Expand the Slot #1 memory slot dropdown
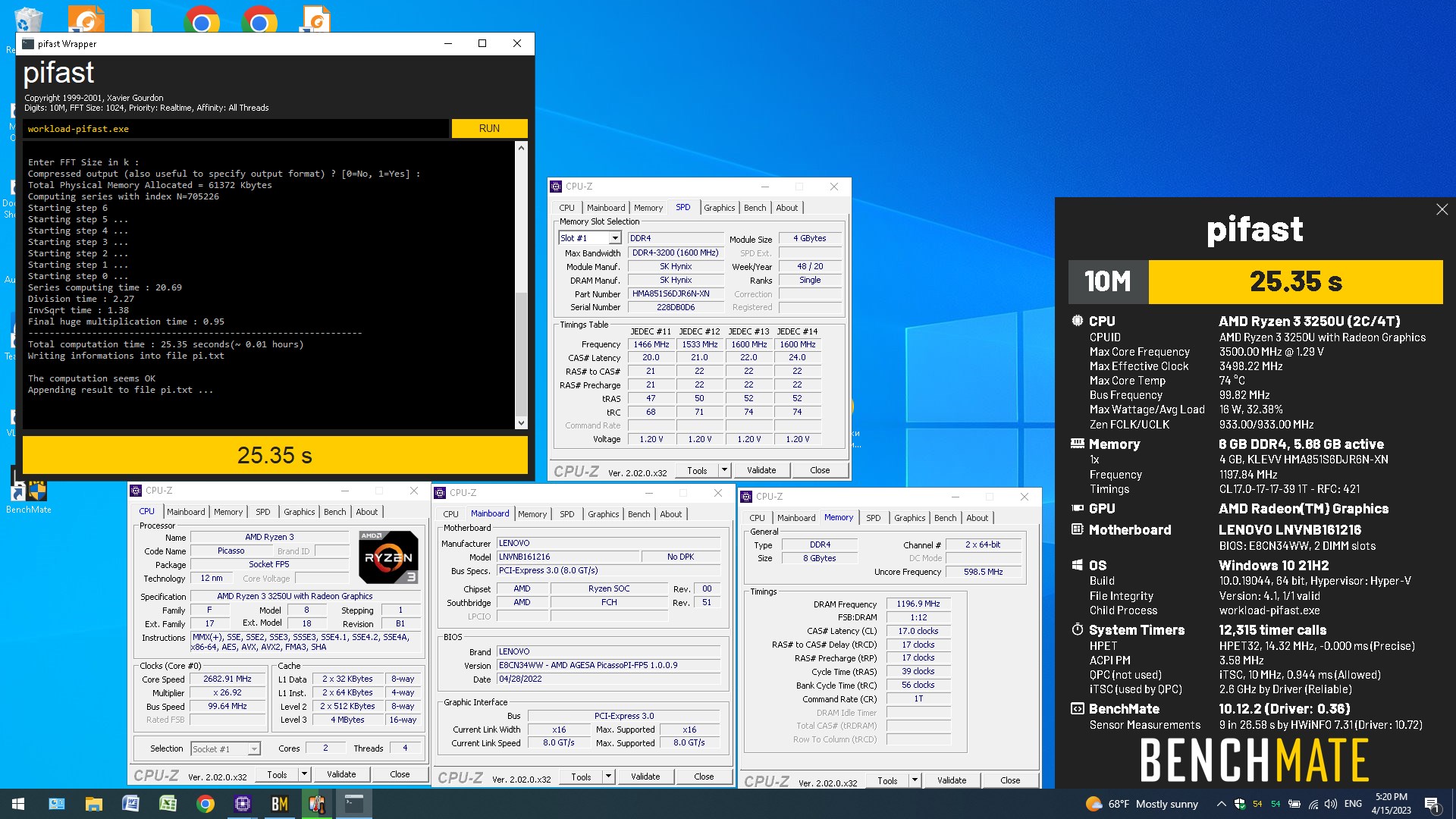 point(615,238)
